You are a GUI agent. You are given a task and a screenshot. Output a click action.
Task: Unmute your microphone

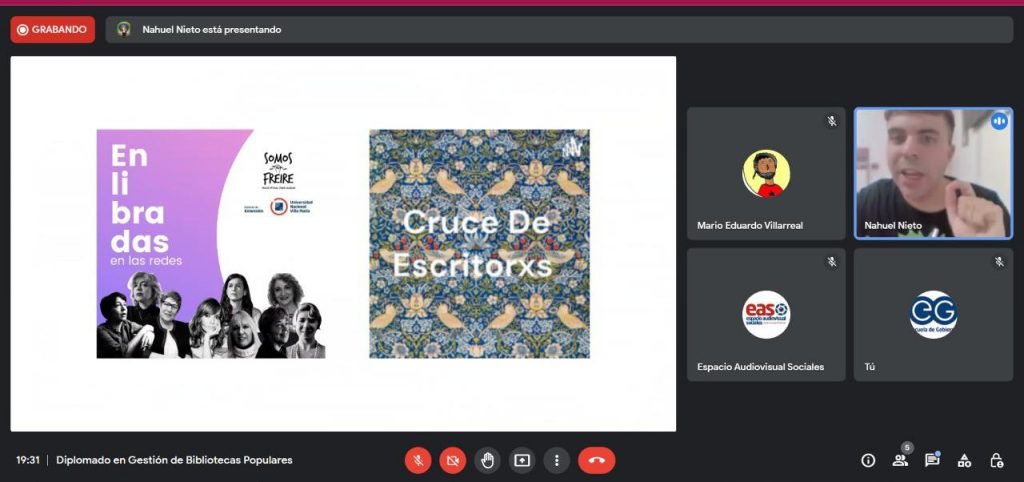pos(418,460)
